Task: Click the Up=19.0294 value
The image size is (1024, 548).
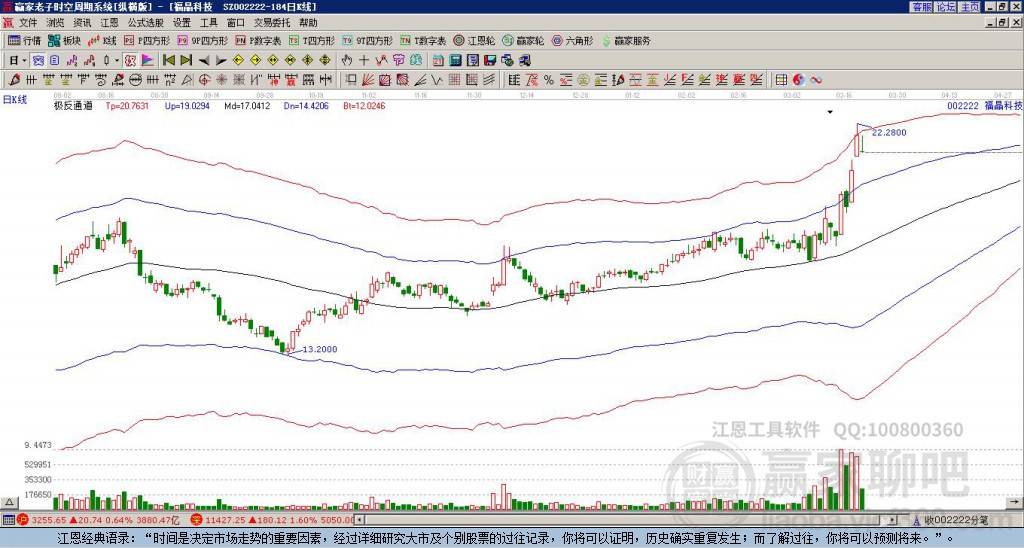Action: (x=187, y=106)
